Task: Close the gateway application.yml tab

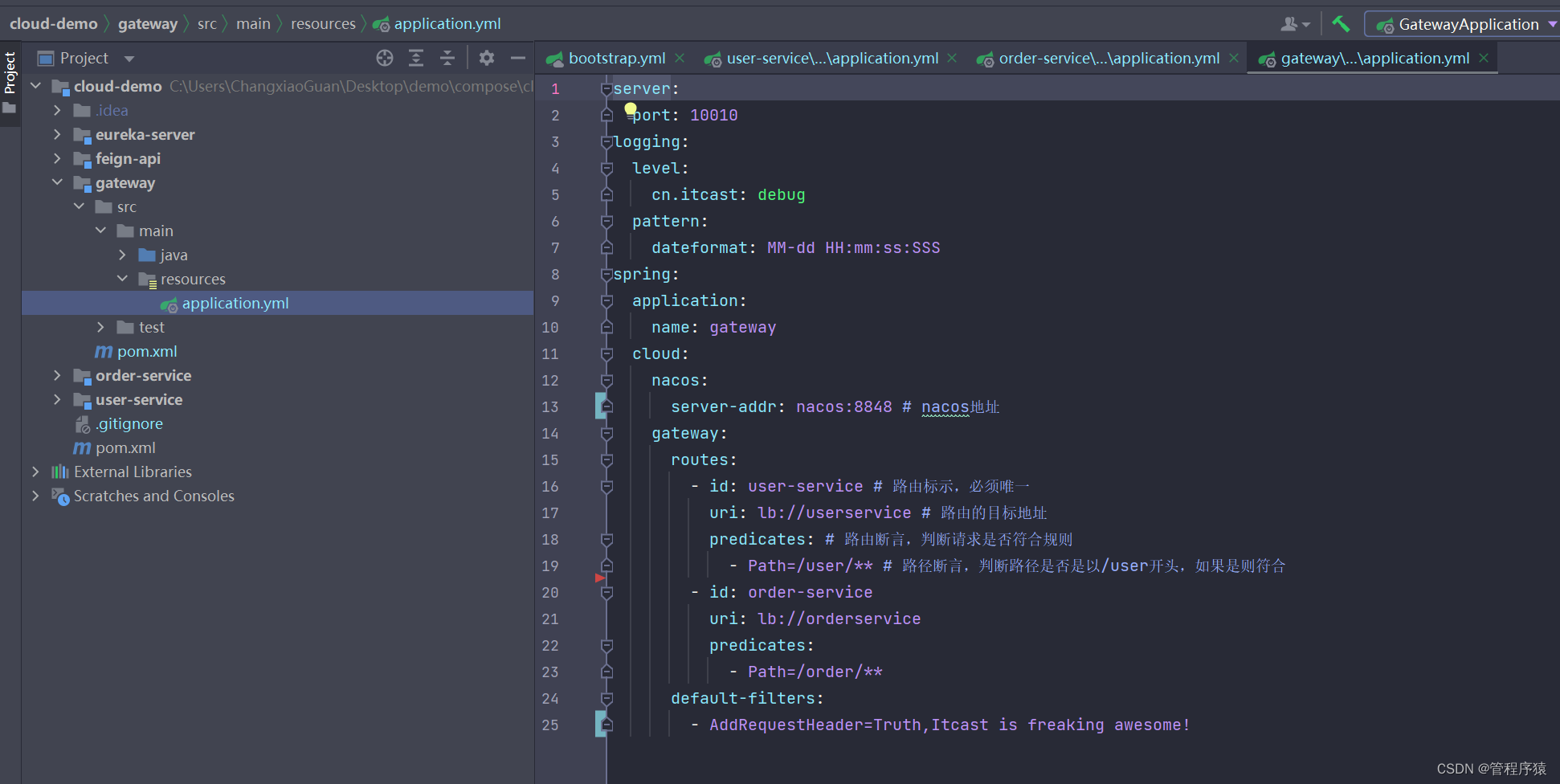Action: [x=1484, y=58]
